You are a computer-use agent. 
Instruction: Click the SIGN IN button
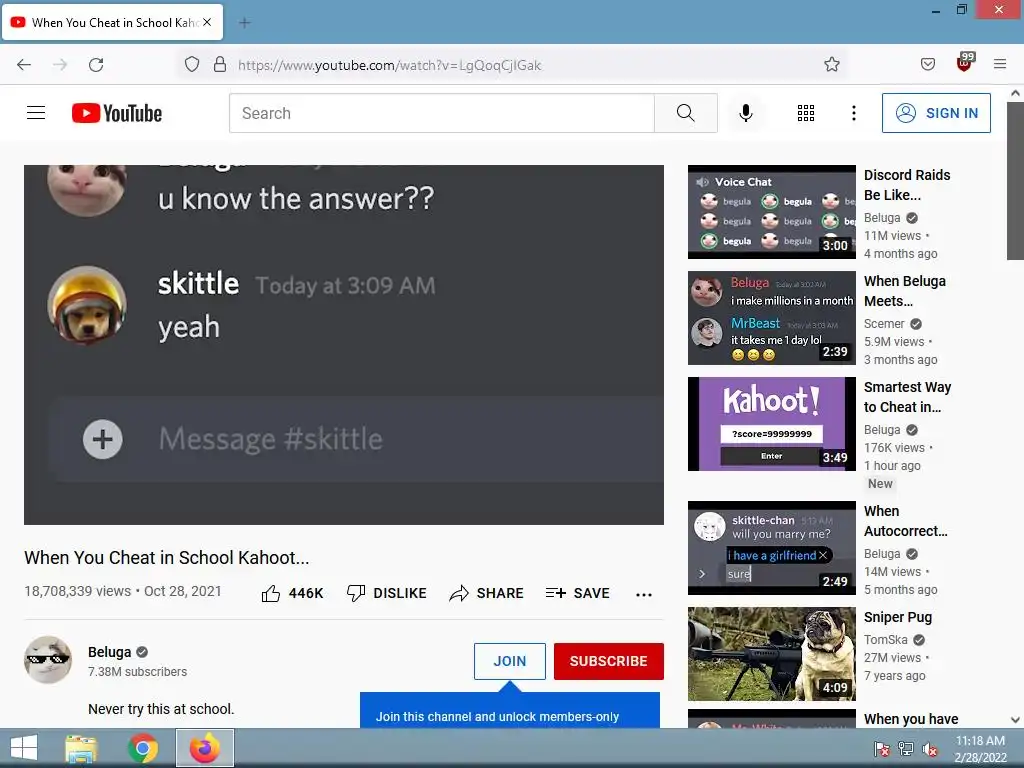click(936, 113)
